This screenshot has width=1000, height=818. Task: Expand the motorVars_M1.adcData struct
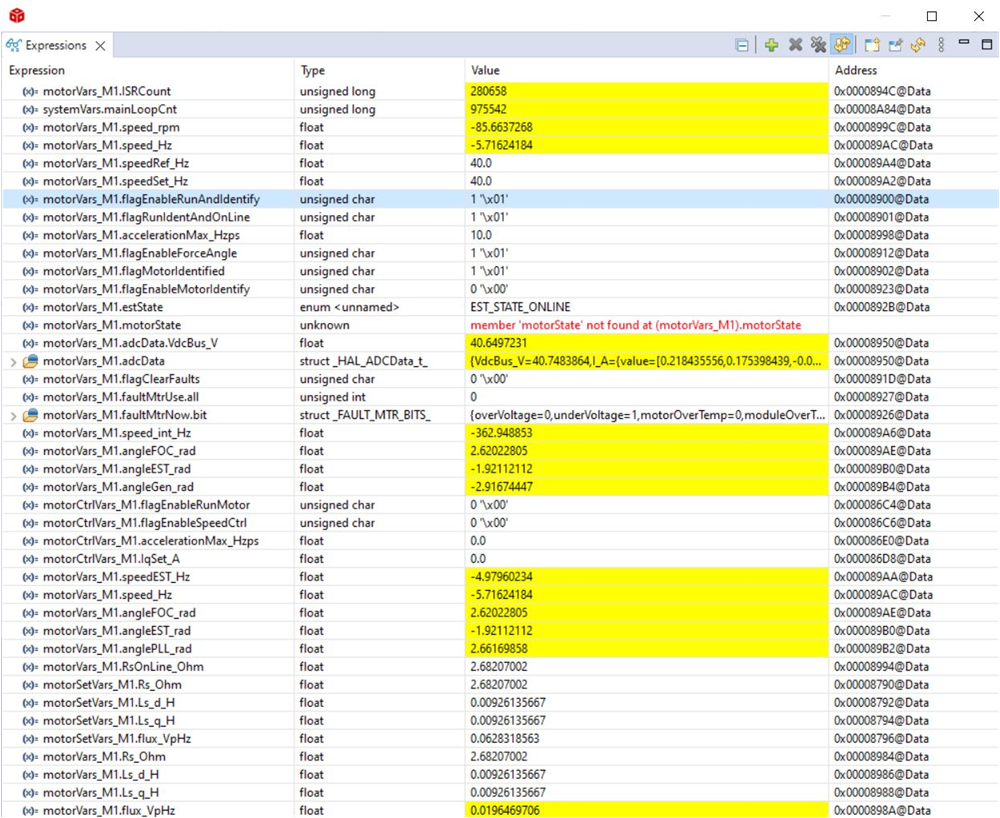point(13,362)
